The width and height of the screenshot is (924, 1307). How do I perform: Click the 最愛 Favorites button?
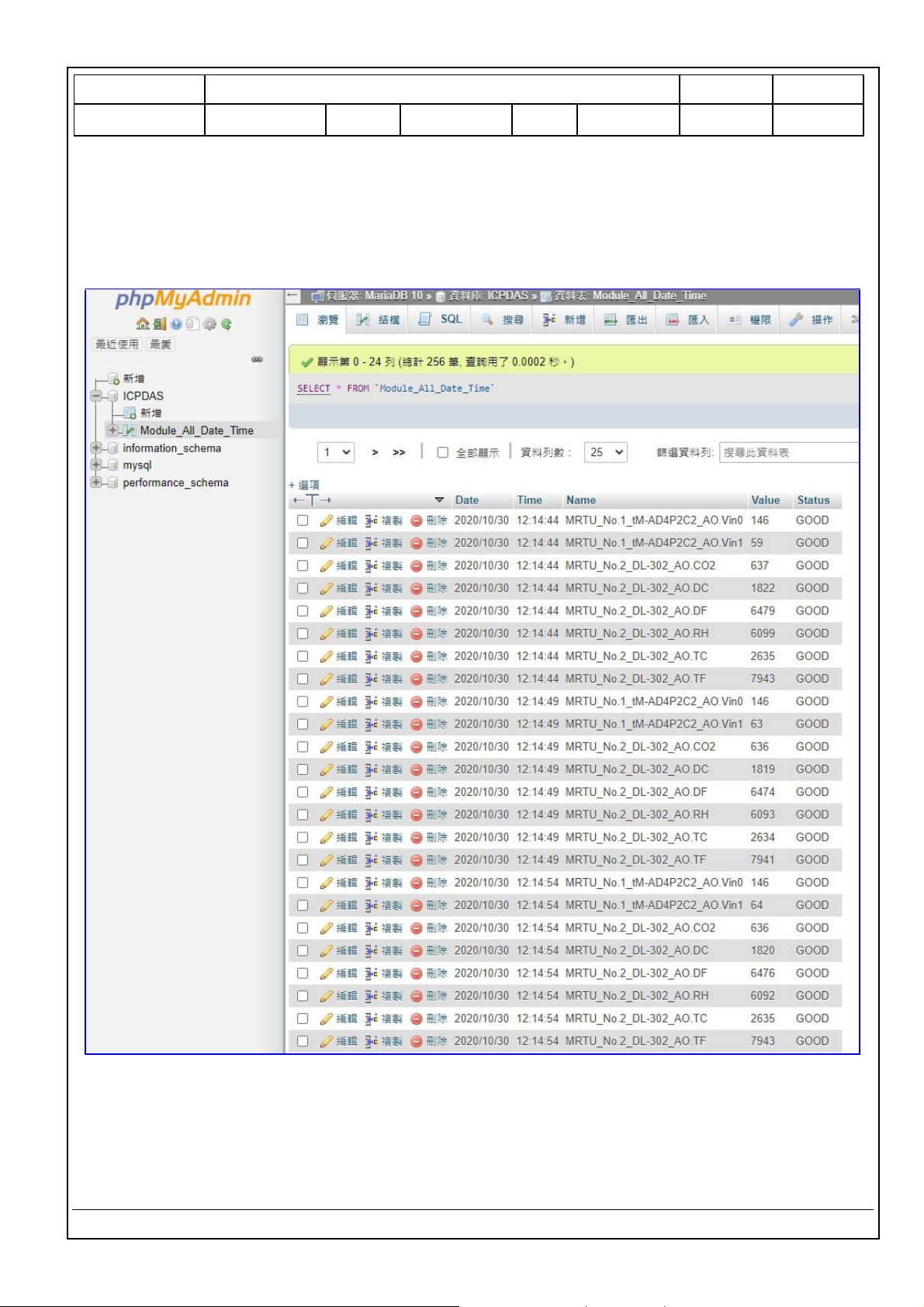tap(161, 344)
